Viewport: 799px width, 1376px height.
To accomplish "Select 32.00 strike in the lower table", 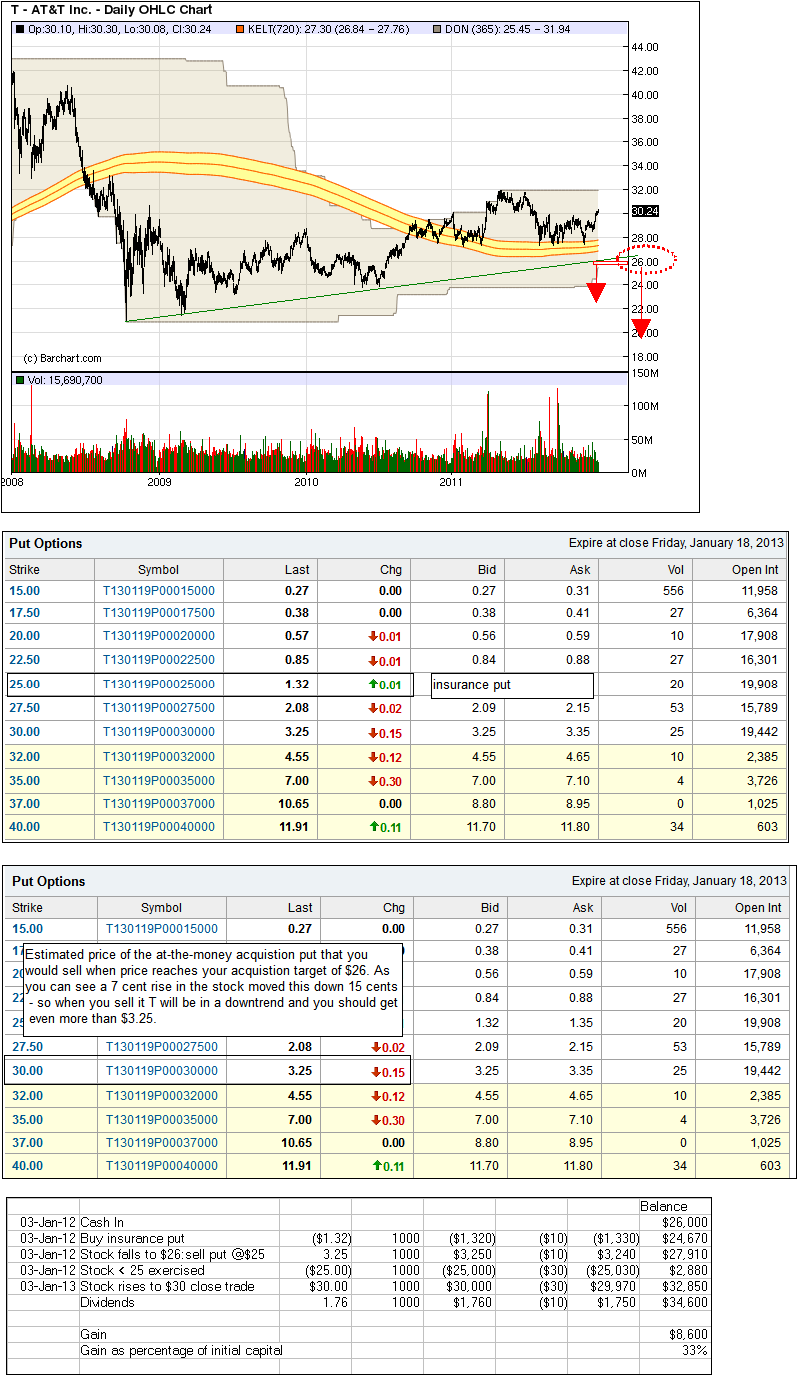I will click(x=27, y=1095).
